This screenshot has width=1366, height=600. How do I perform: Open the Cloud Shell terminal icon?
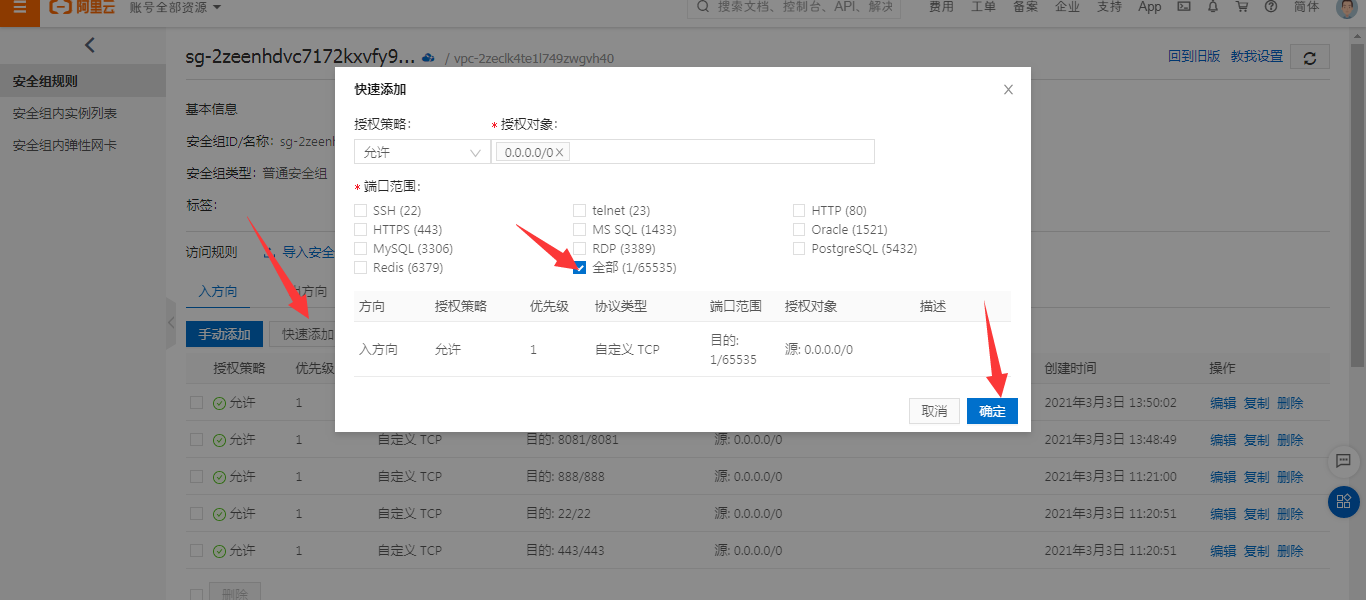[1184, 7]
